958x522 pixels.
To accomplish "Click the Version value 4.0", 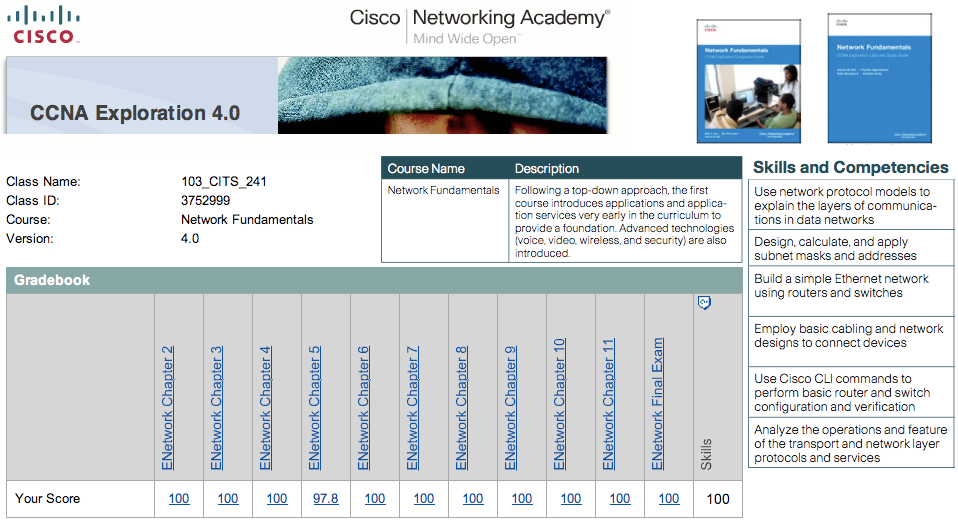I will click(190, 238).
